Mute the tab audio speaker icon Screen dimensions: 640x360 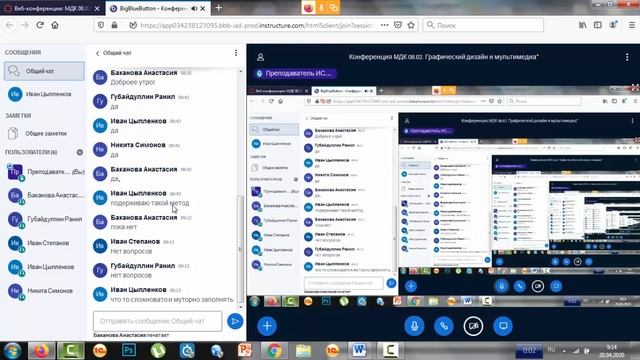click(194, 8)
